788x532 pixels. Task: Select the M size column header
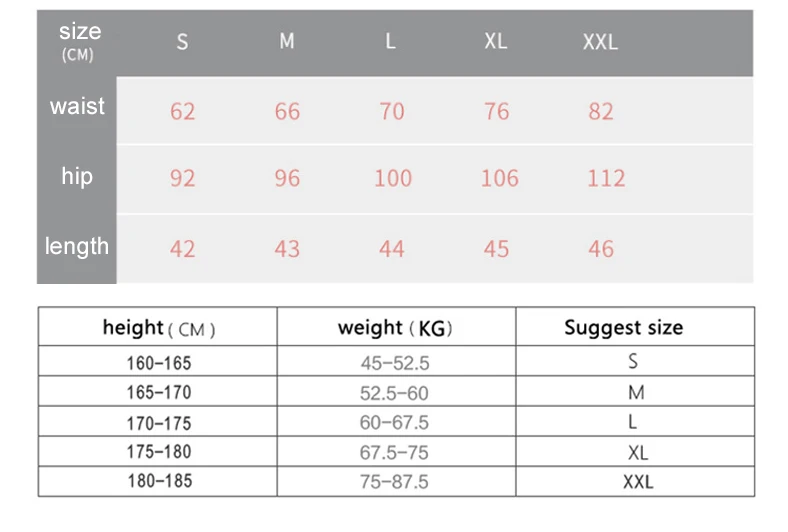click(287, 41)
